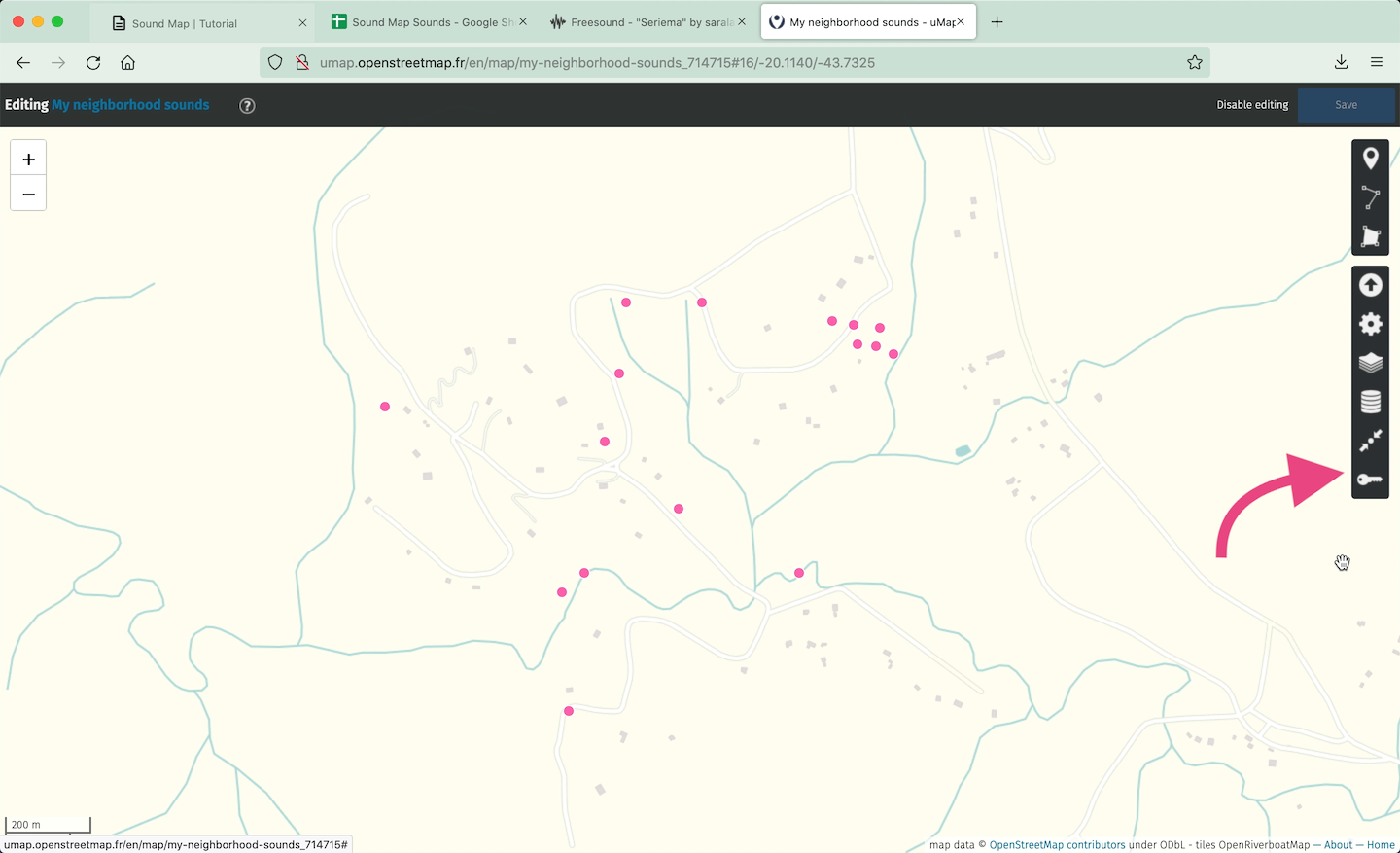This screenshot has height=853, width=1400.
Task: Open the import data panel
Action: point(1370,285)
